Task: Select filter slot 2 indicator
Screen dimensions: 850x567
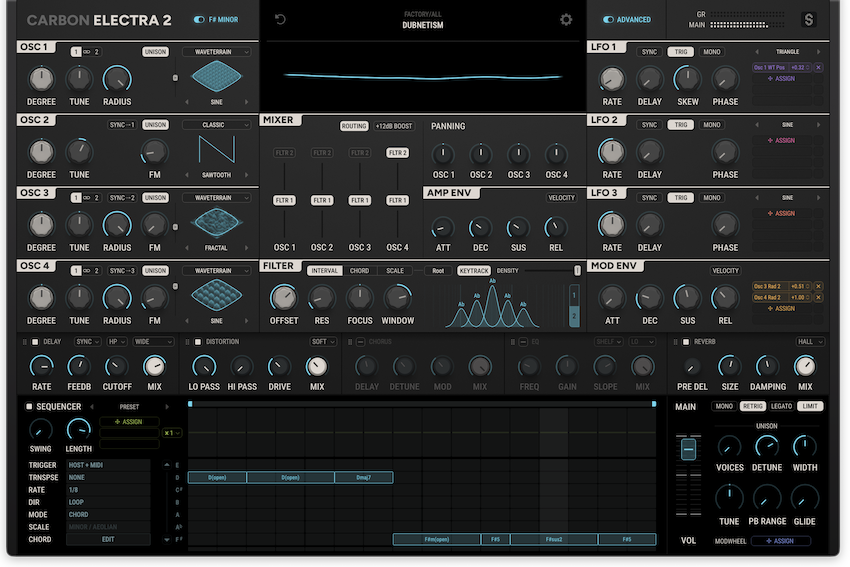Action: (x=574, y=317)
